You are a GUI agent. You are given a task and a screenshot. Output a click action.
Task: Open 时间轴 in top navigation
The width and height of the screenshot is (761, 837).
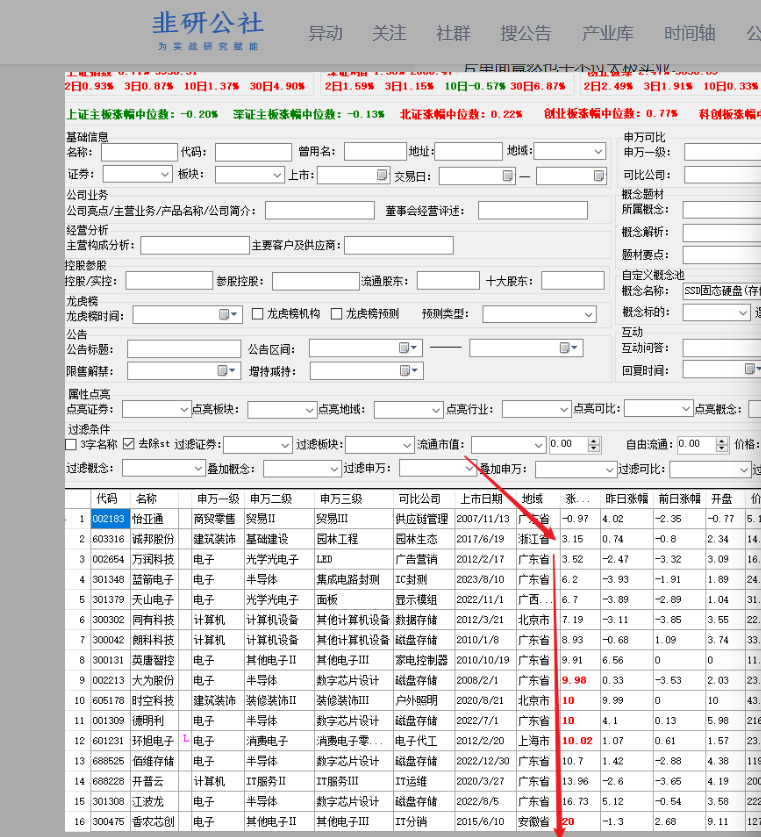click(689, 34)
